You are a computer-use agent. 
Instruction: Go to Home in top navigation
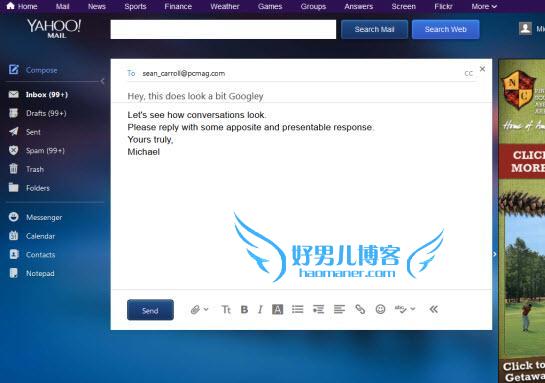coord(22,6)
